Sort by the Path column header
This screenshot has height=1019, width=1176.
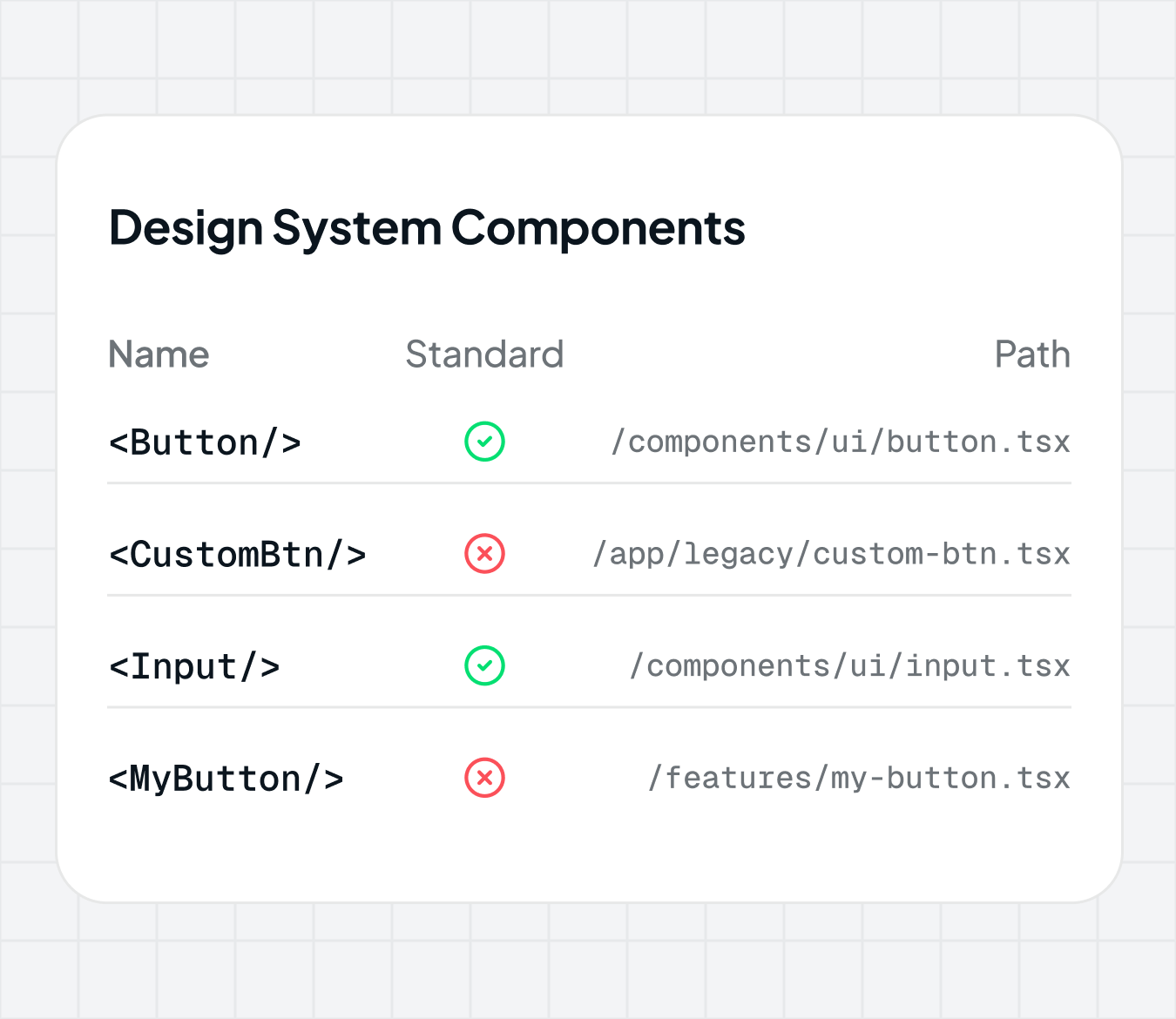click(1032, 354)
